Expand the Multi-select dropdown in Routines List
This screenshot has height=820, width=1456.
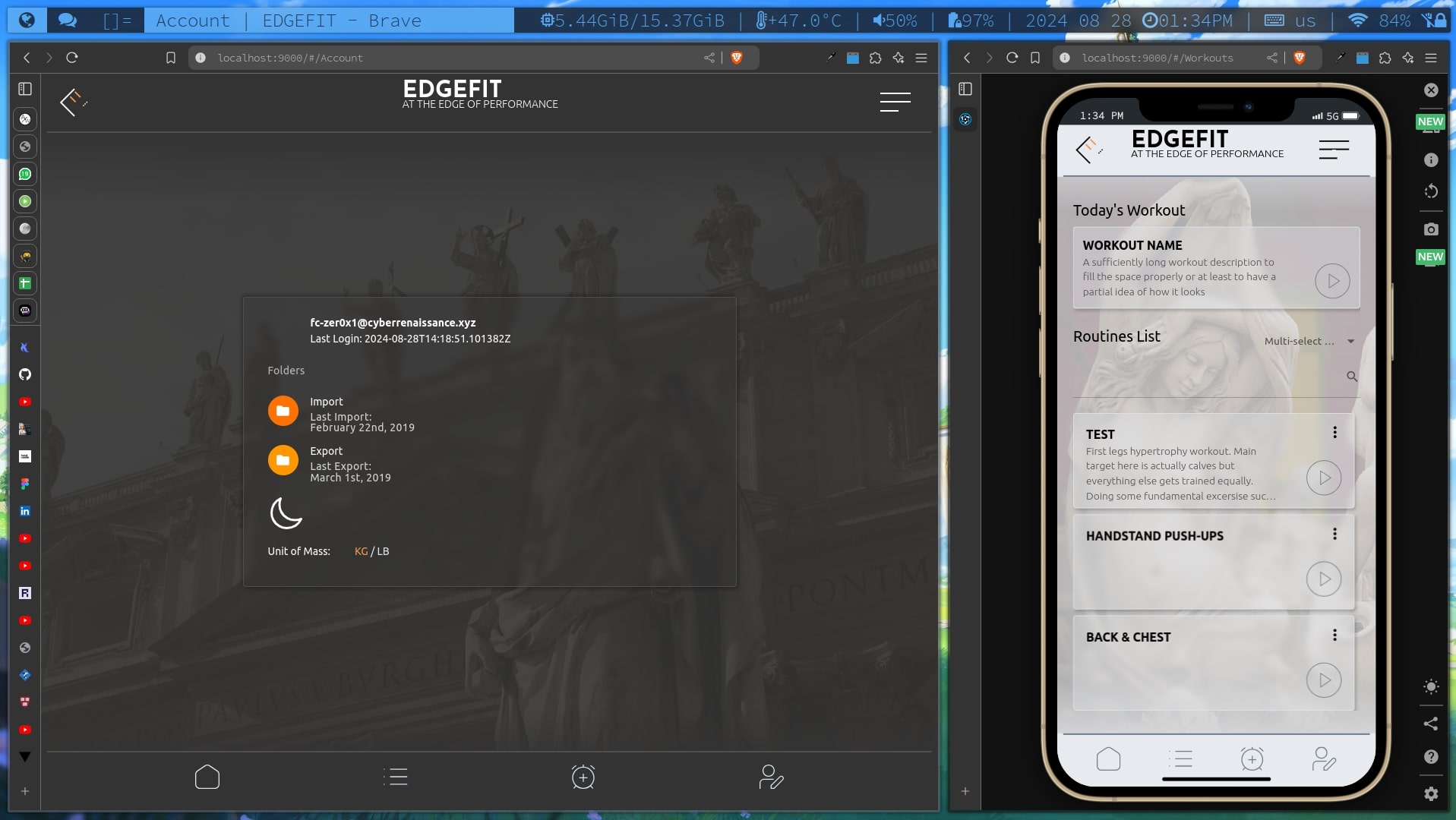(x=1309, y=342)
